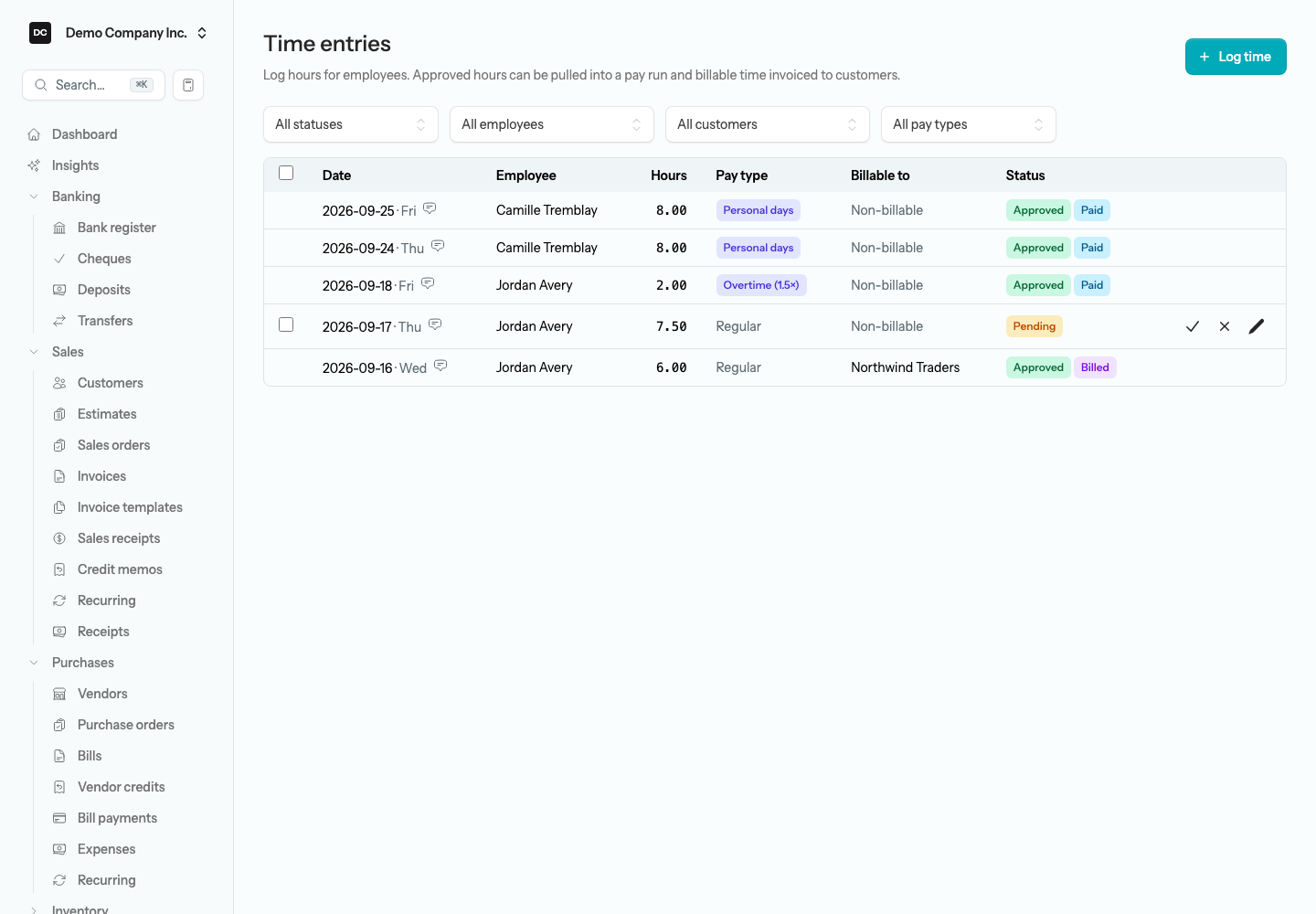Viewport: 1316px width, 914px height.
Task: Click the Employee column header
Action: click(526, 175)
